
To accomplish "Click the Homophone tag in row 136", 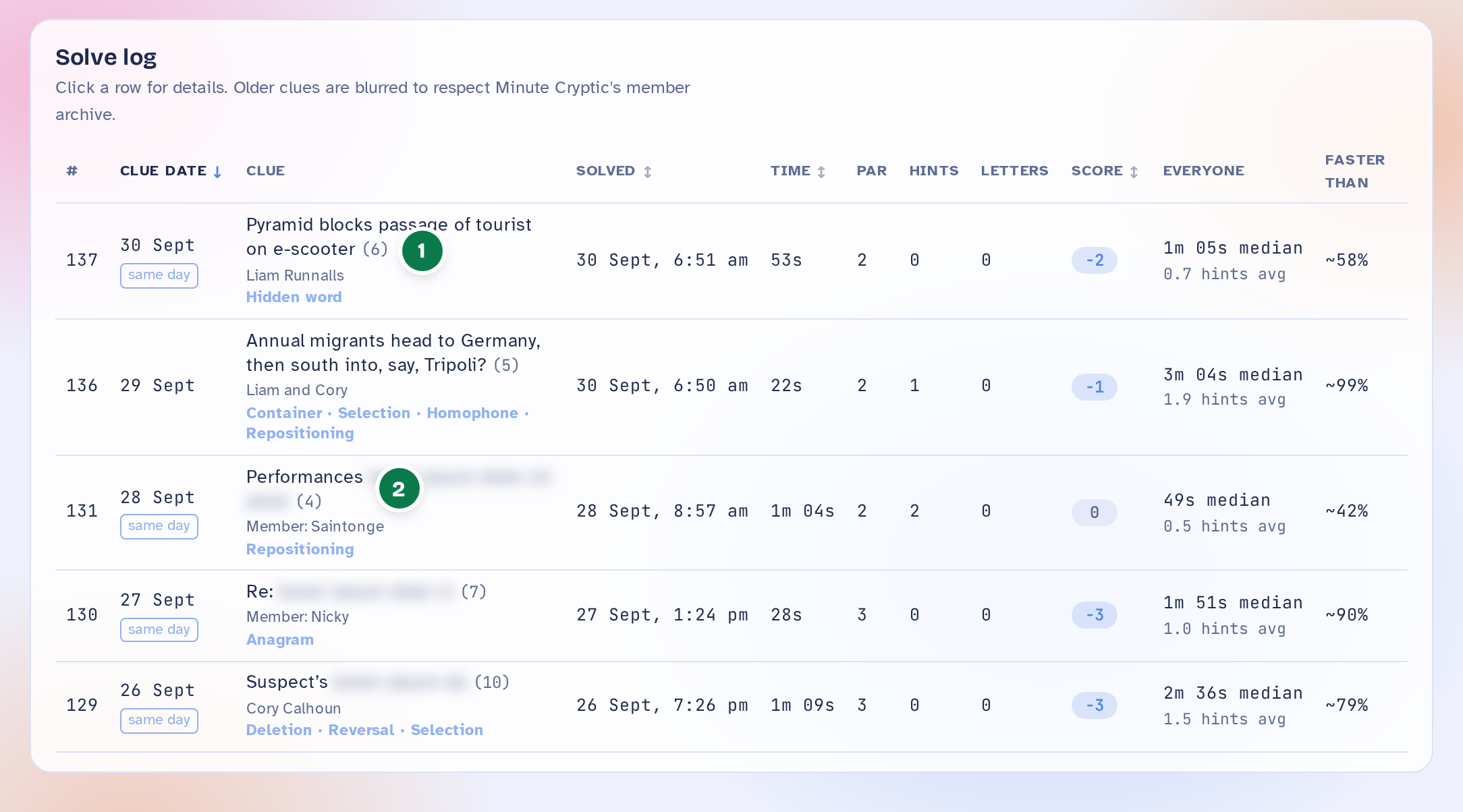I will click(472, 413).
